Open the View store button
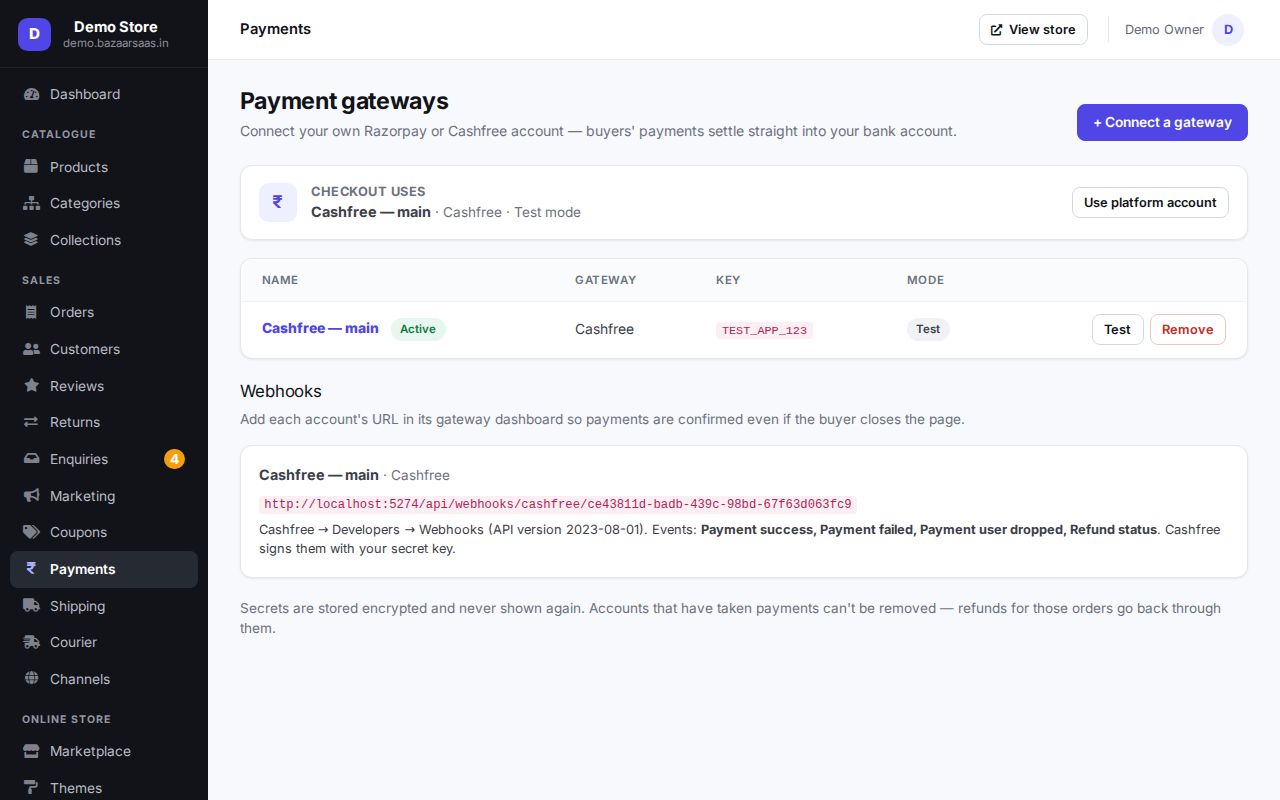The image size is (1280, 800). point(1033,30)
